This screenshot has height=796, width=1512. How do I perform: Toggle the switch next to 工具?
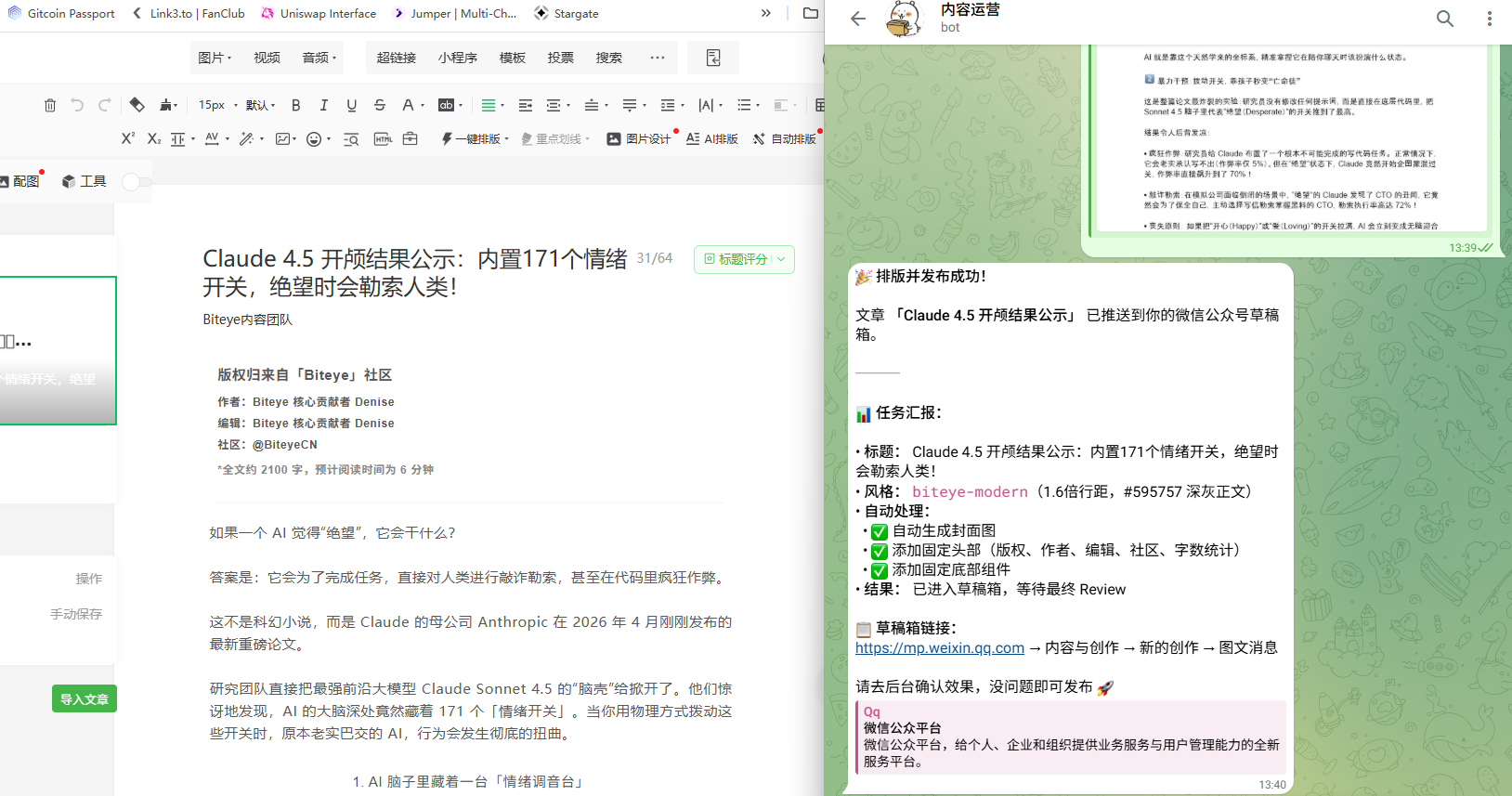[136, 181]
